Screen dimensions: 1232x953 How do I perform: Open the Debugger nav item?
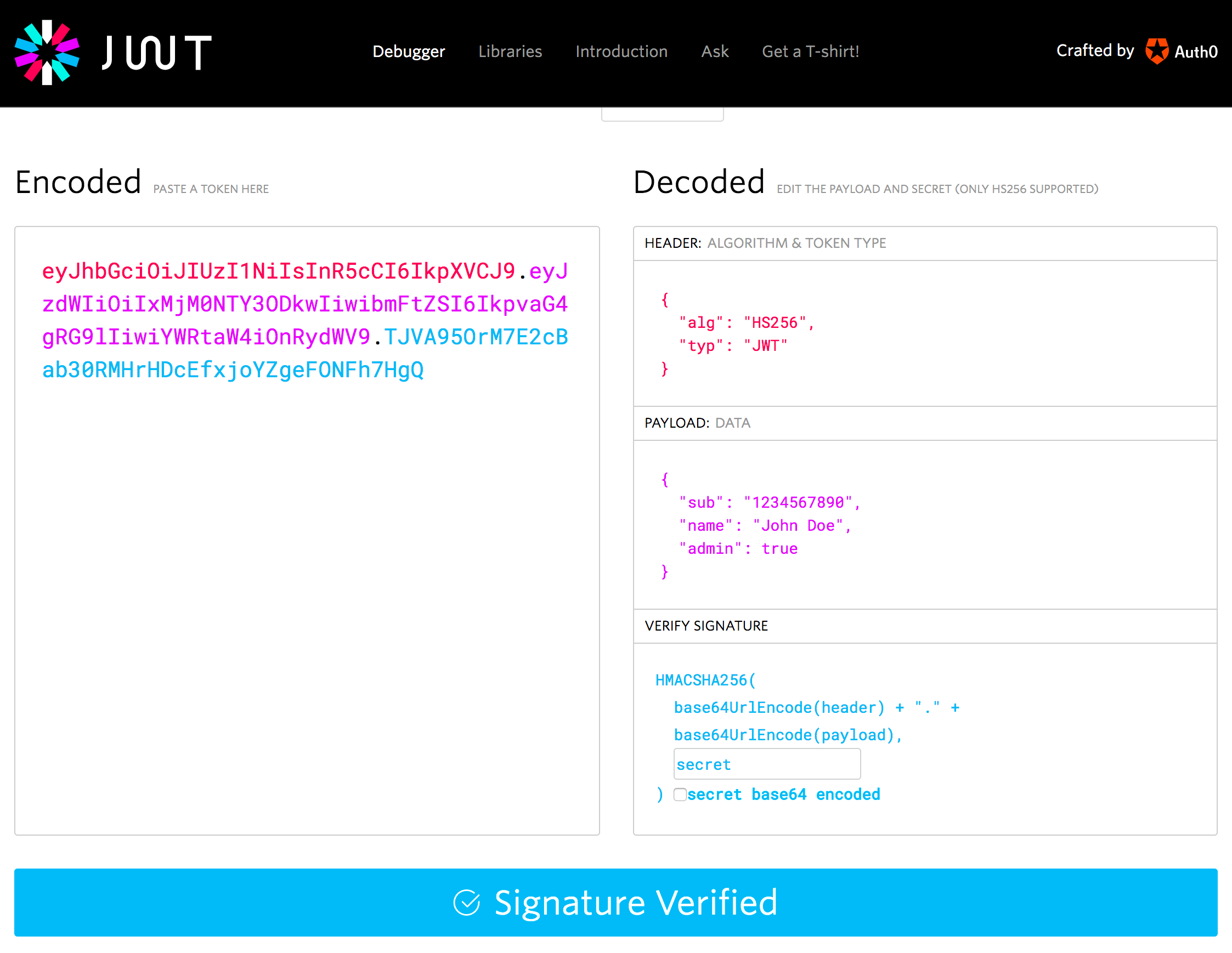tap(409, 52)
